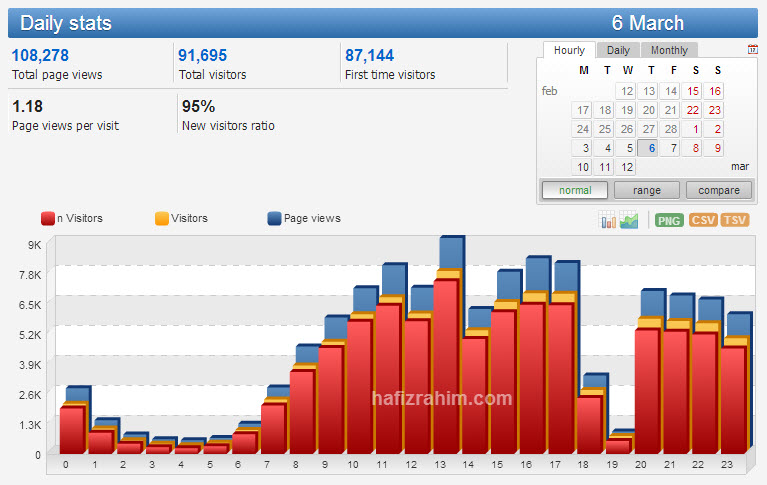767x485 pixels.
Task: Select day 20 in the calendar
Action: pyautogui.click(x=647, y=110)
